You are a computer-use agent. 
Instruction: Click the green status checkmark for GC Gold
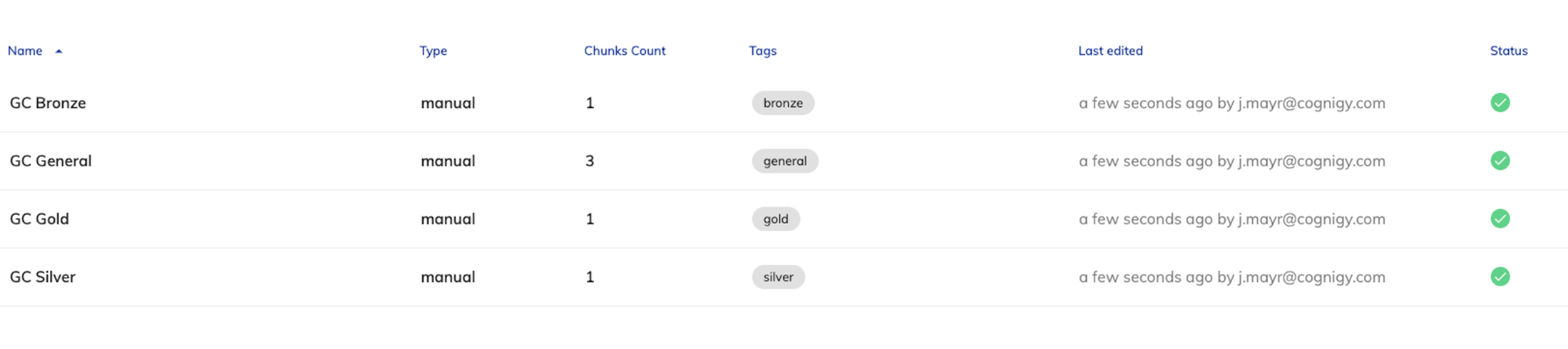(x=1500, y=218)
